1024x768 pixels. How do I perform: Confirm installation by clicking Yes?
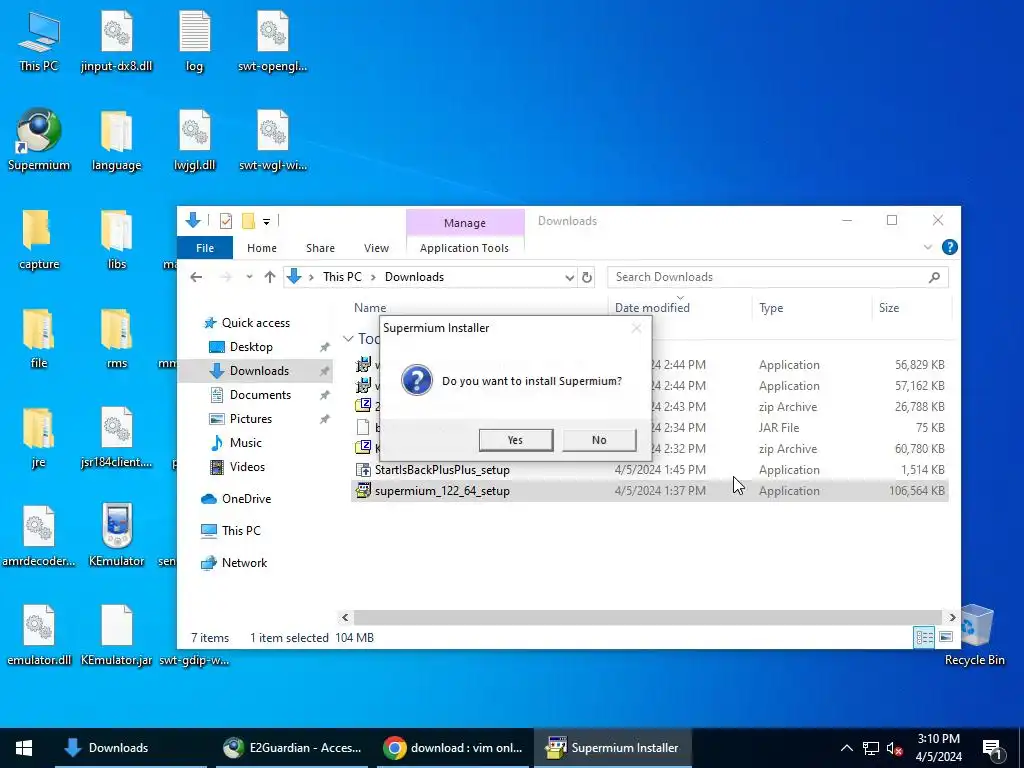click(515, 440)
